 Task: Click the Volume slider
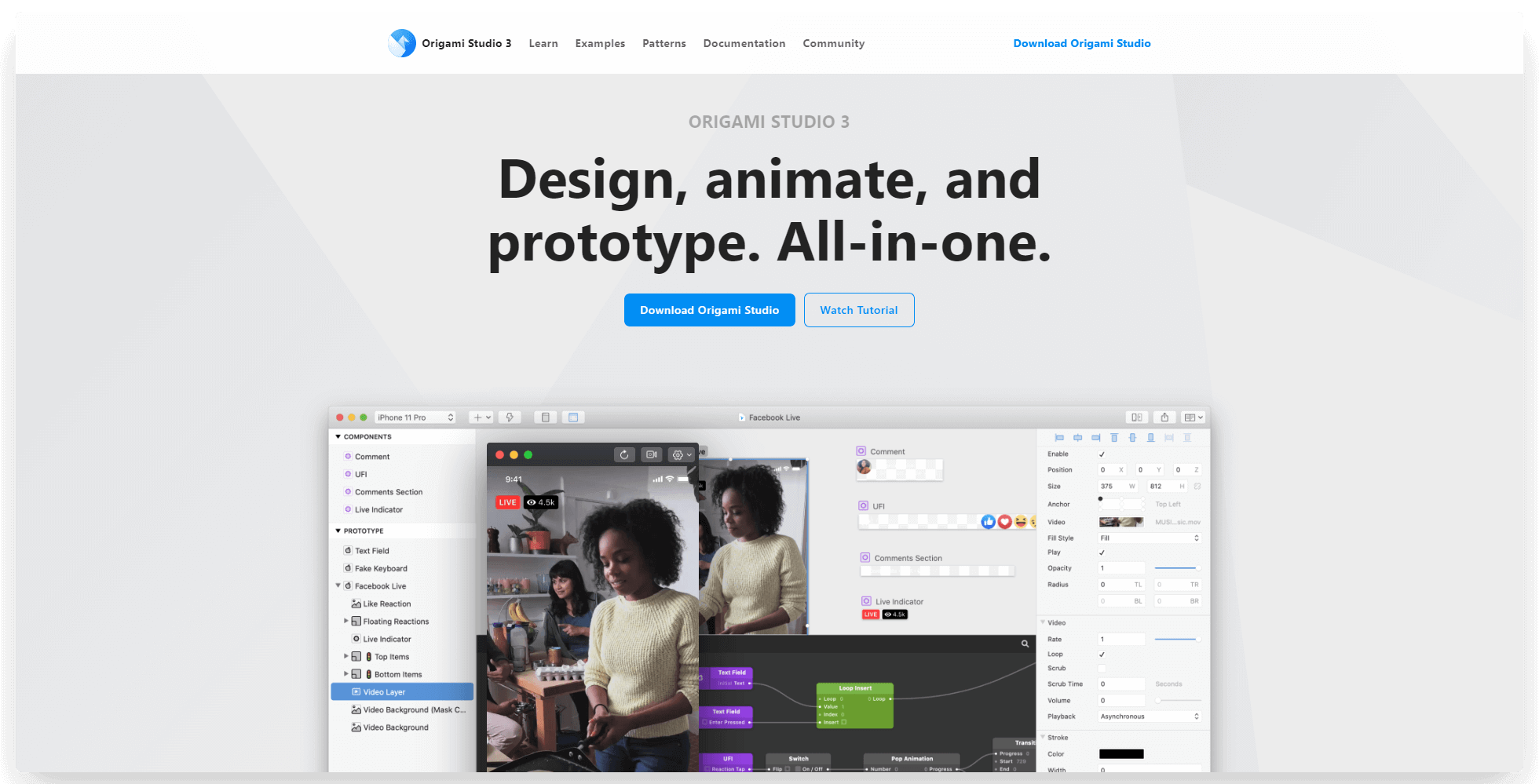click(x=1177, y=700)
